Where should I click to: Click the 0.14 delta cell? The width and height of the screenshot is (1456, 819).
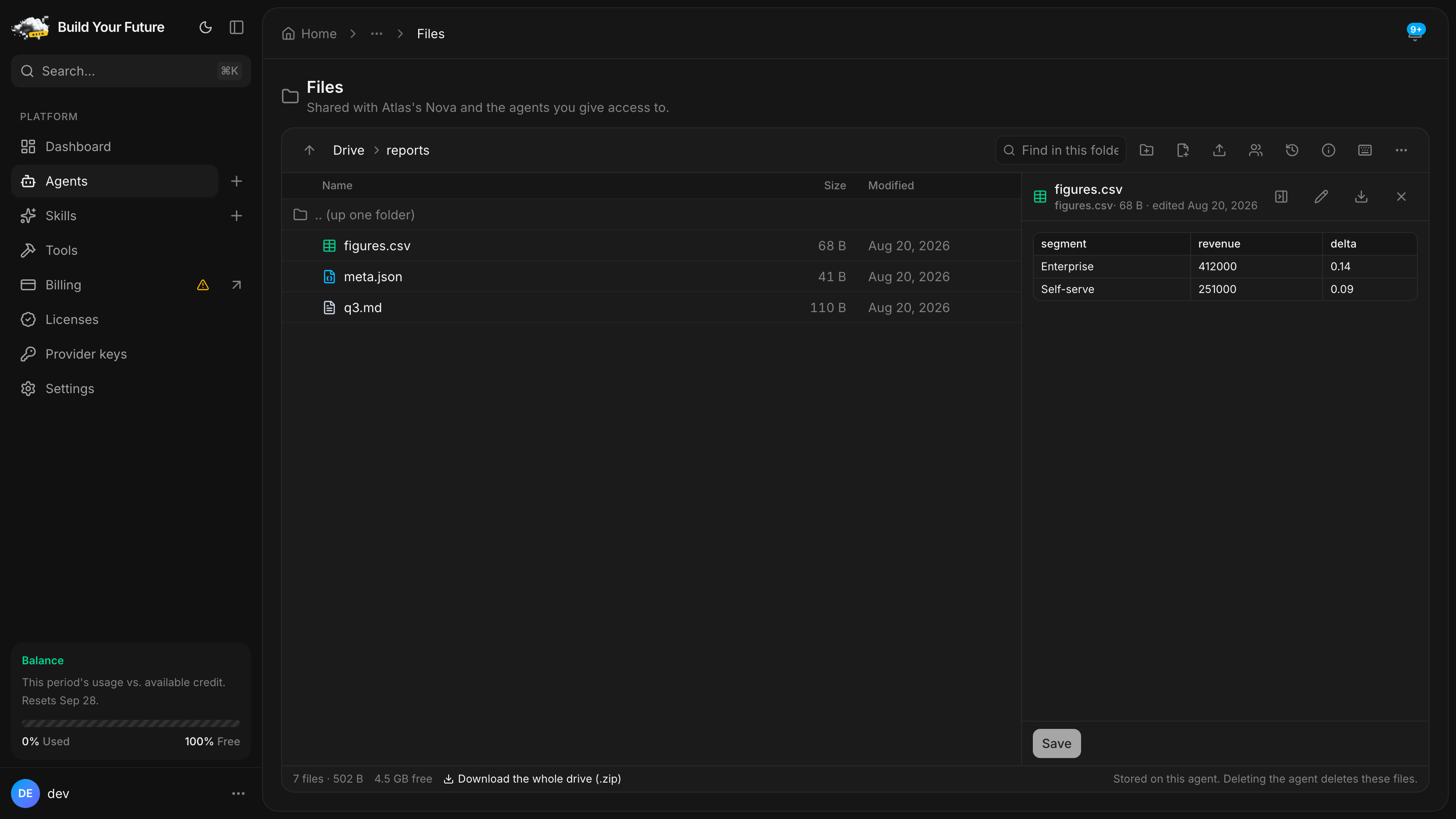click(x=1370, y=266)
